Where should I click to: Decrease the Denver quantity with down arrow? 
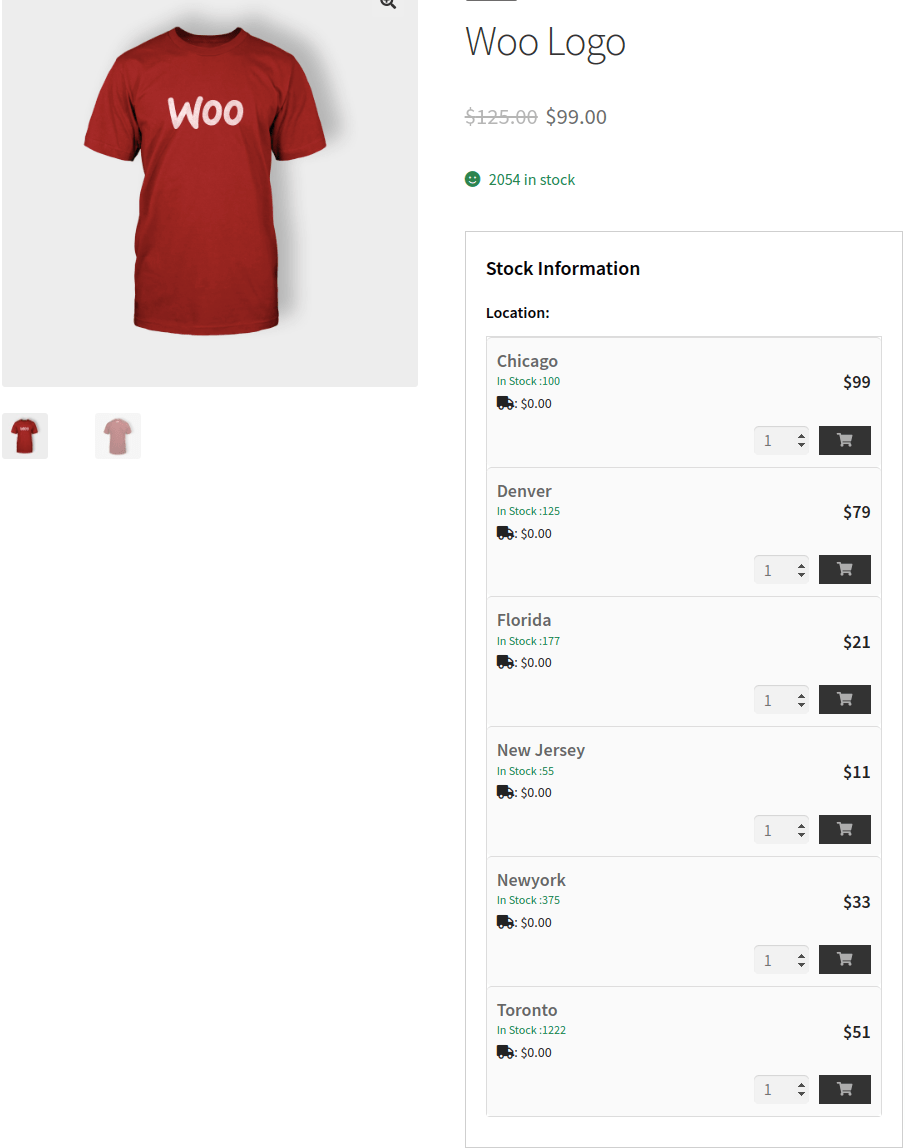point(801,575)
